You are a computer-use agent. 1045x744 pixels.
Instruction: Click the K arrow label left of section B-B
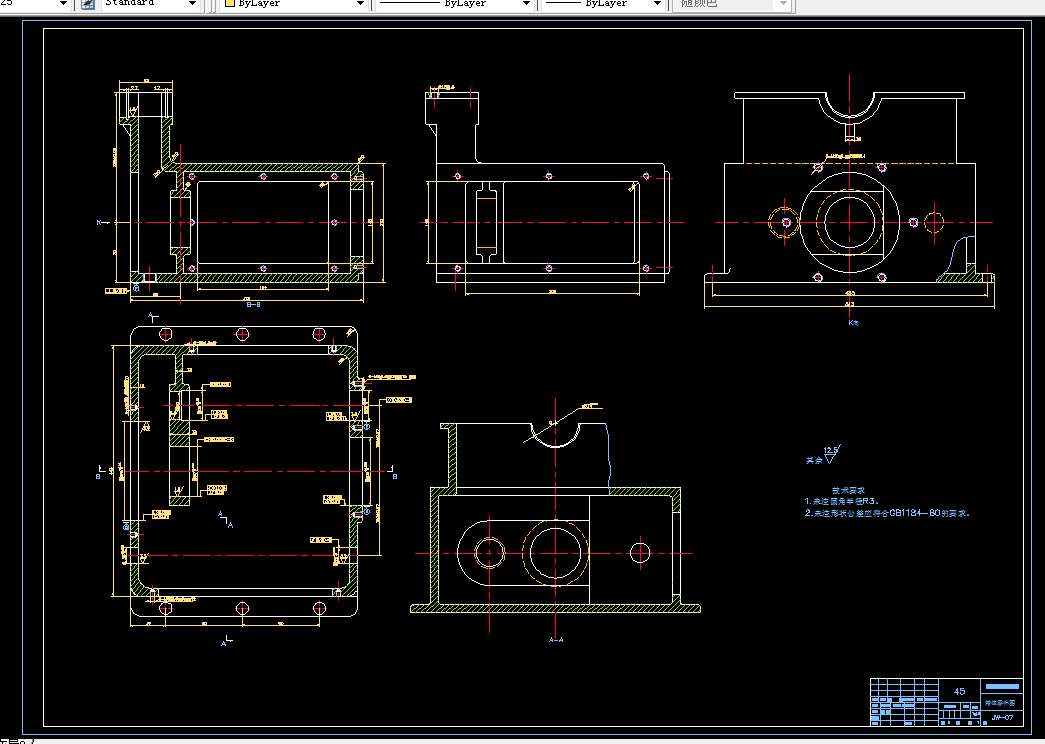pos(103,223)
